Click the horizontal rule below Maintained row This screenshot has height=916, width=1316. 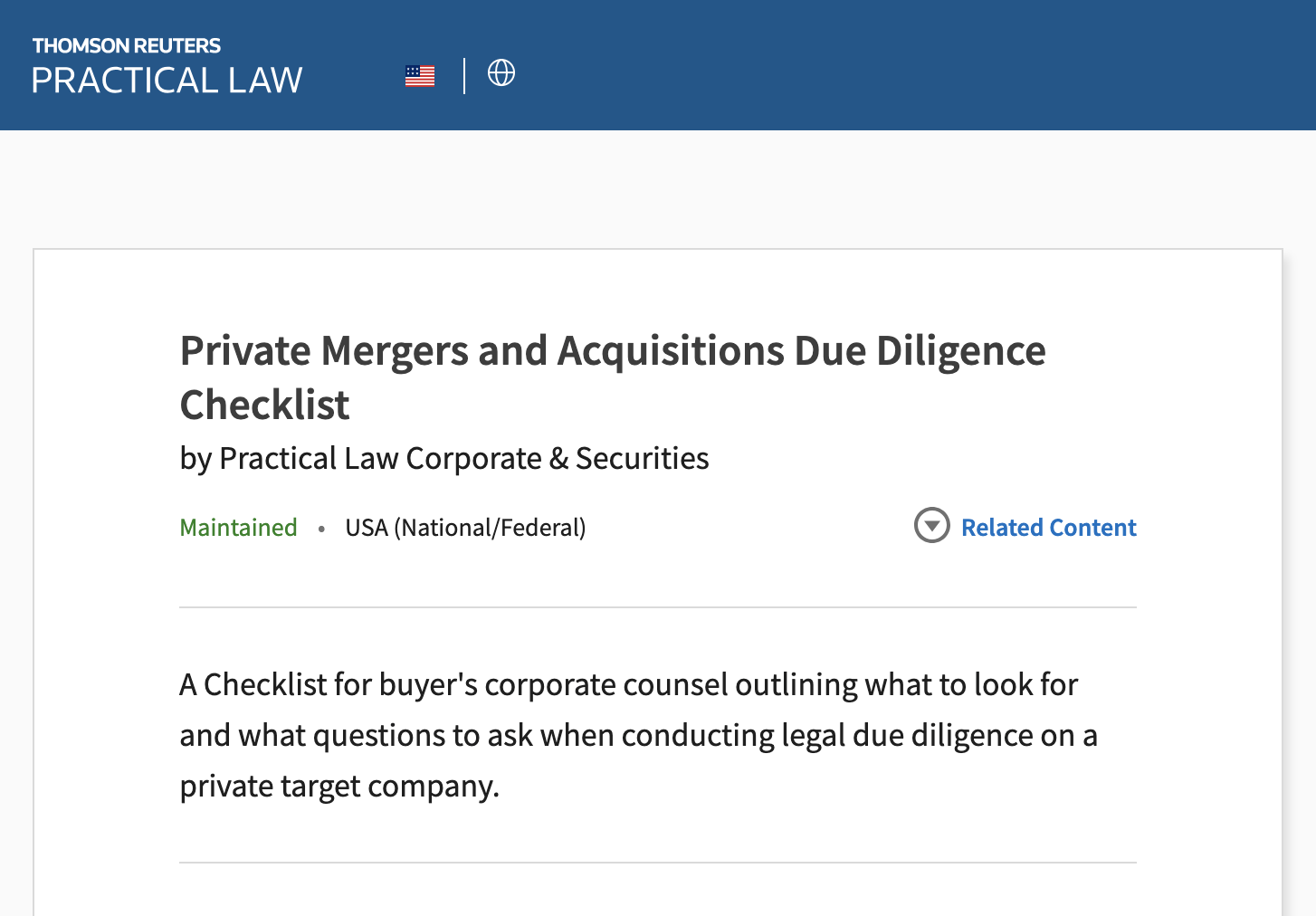(657, 607)
